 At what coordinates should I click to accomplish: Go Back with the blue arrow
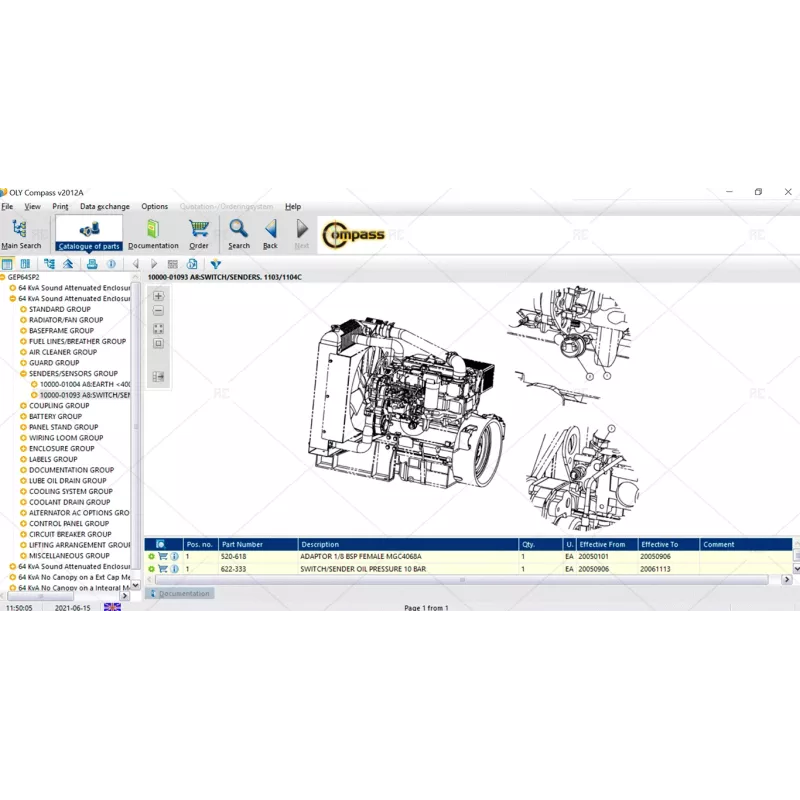pyautogui.click(x=270, y=234)
